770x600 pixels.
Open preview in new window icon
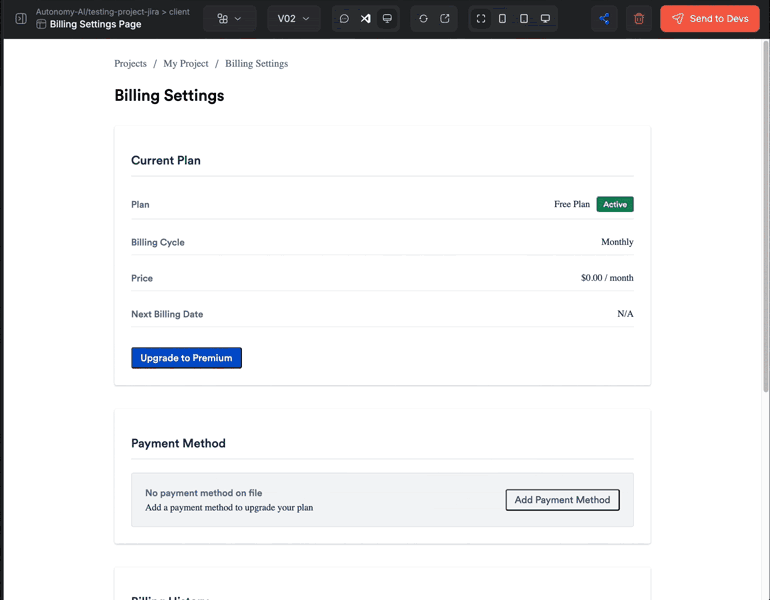(x=445, y=19)
